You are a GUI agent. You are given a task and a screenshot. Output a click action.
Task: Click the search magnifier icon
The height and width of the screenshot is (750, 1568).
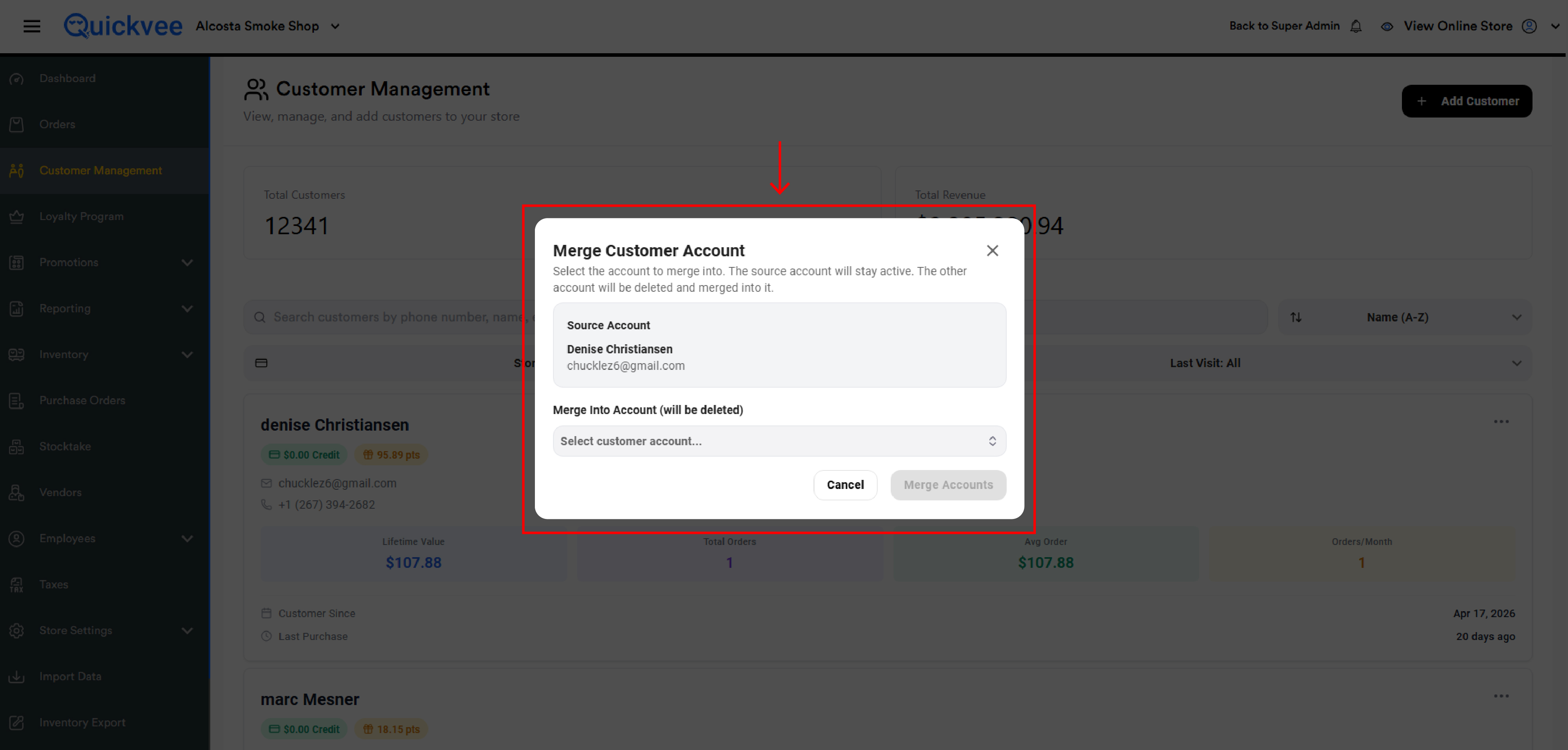[x=259, y=317]
